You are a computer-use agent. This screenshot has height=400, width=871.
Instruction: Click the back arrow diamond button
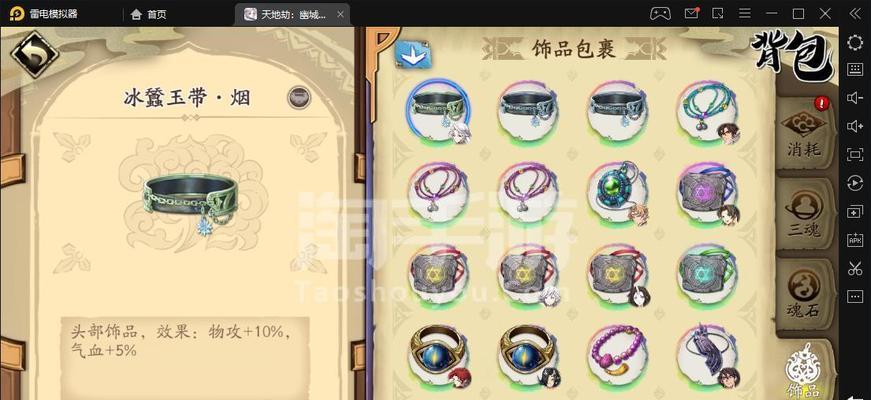pos(34,54)
